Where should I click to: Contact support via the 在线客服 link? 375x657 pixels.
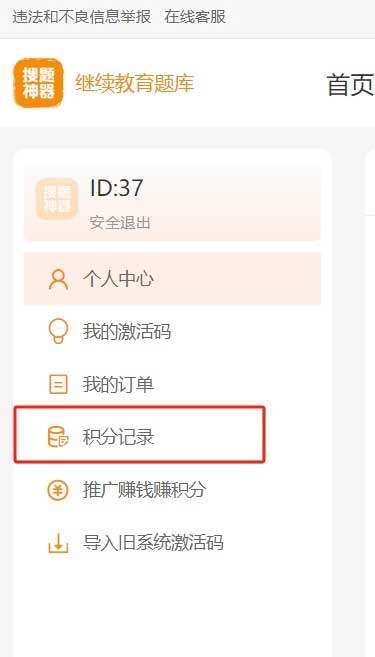click(195, 17)
